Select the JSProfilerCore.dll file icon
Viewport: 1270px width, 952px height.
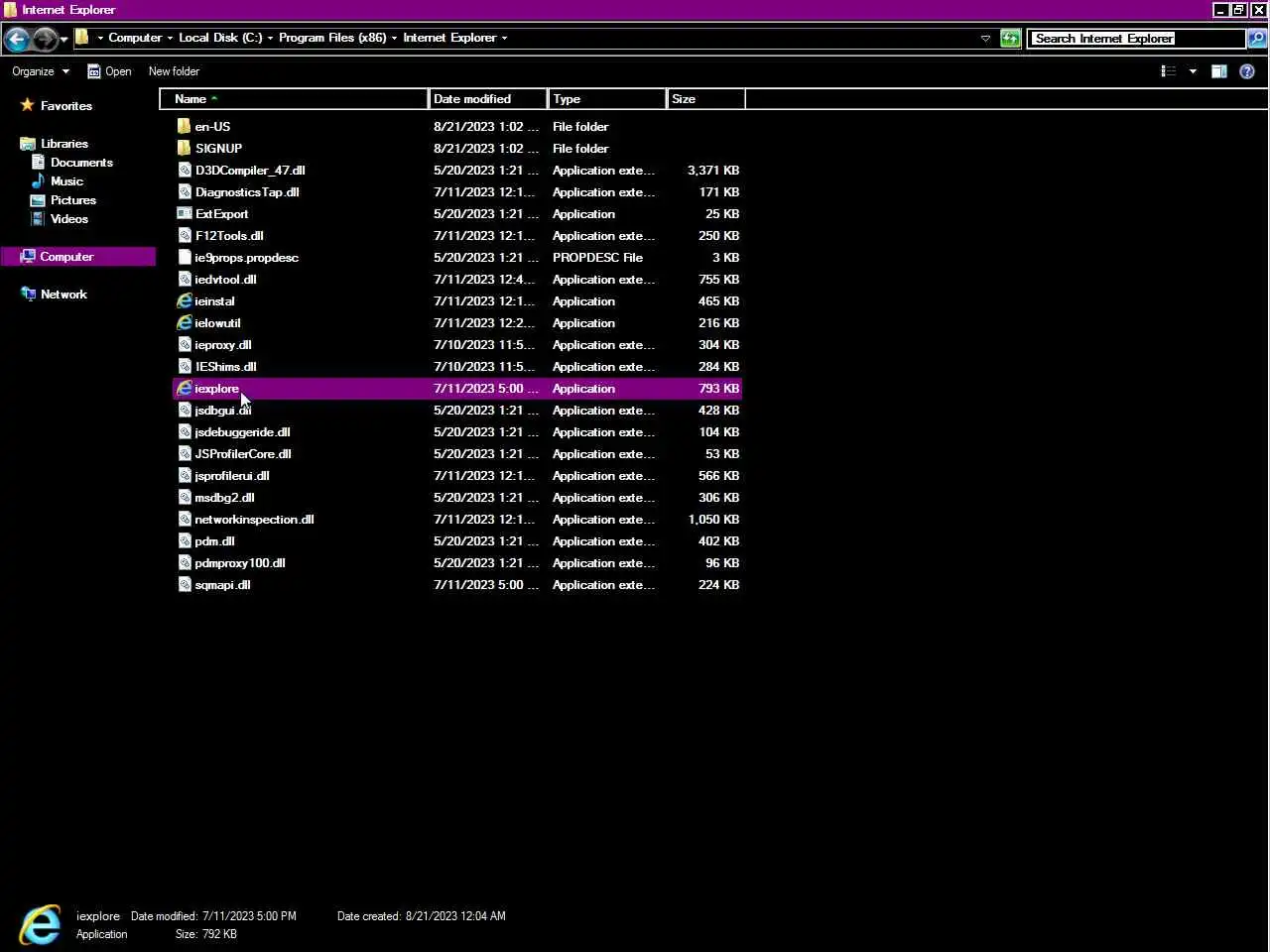[x=185, y=453]
